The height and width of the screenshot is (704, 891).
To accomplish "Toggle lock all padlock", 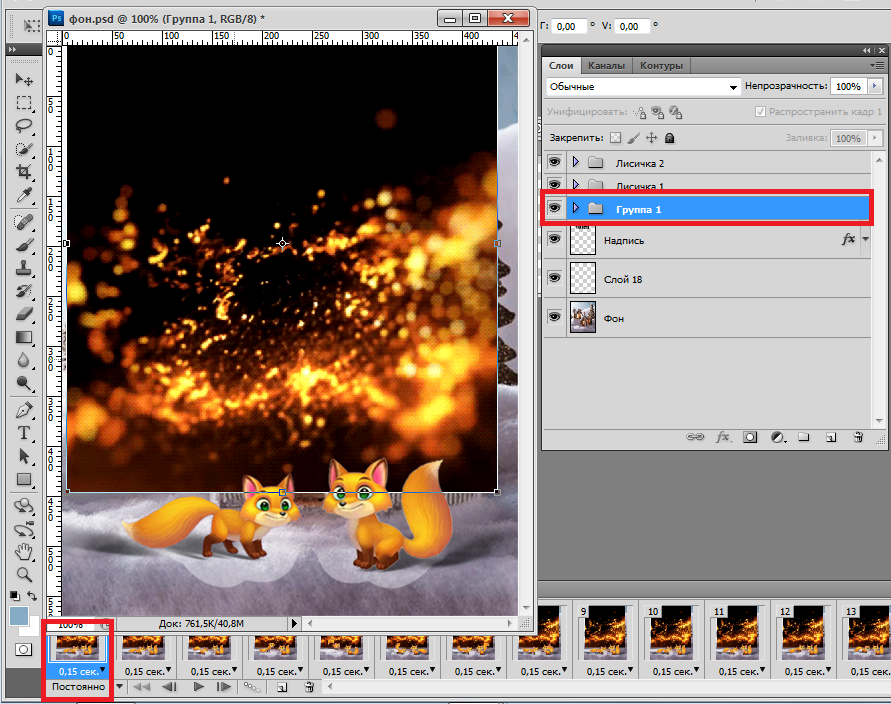I will pyautogui.click(x=669, y=138).
